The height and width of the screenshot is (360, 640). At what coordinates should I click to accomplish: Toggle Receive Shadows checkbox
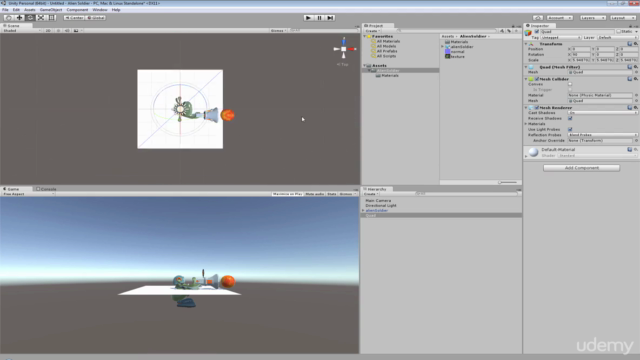(x=570, y=118)
